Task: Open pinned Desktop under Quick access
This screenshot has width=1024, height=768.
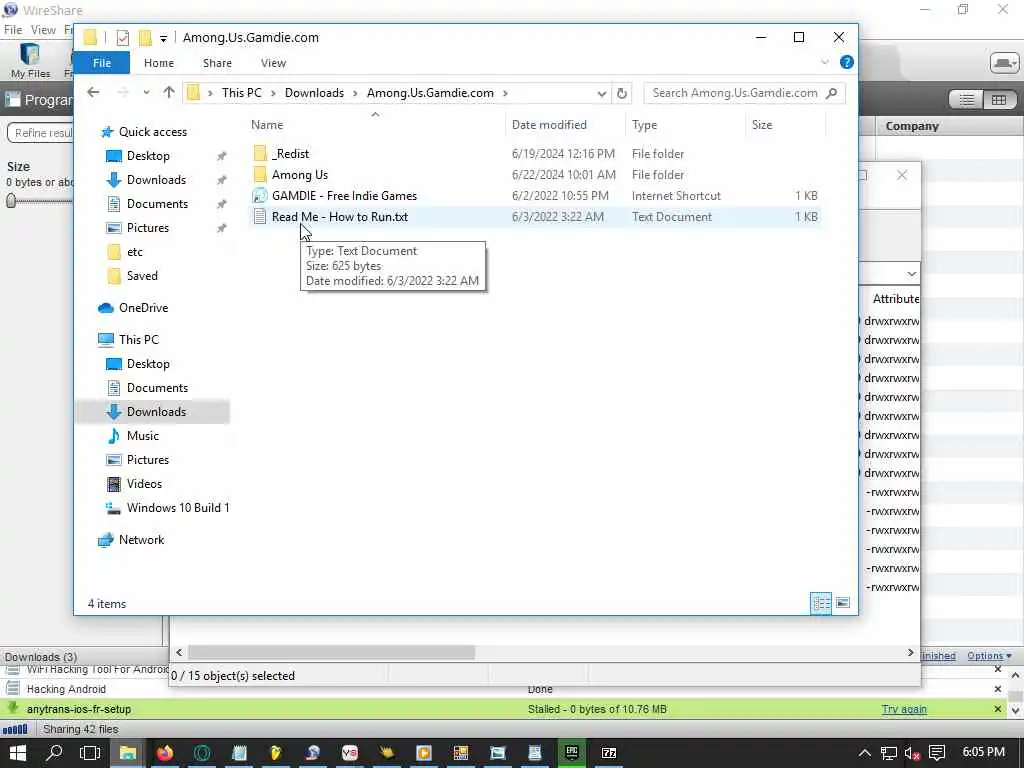Action: click(148, 155)
